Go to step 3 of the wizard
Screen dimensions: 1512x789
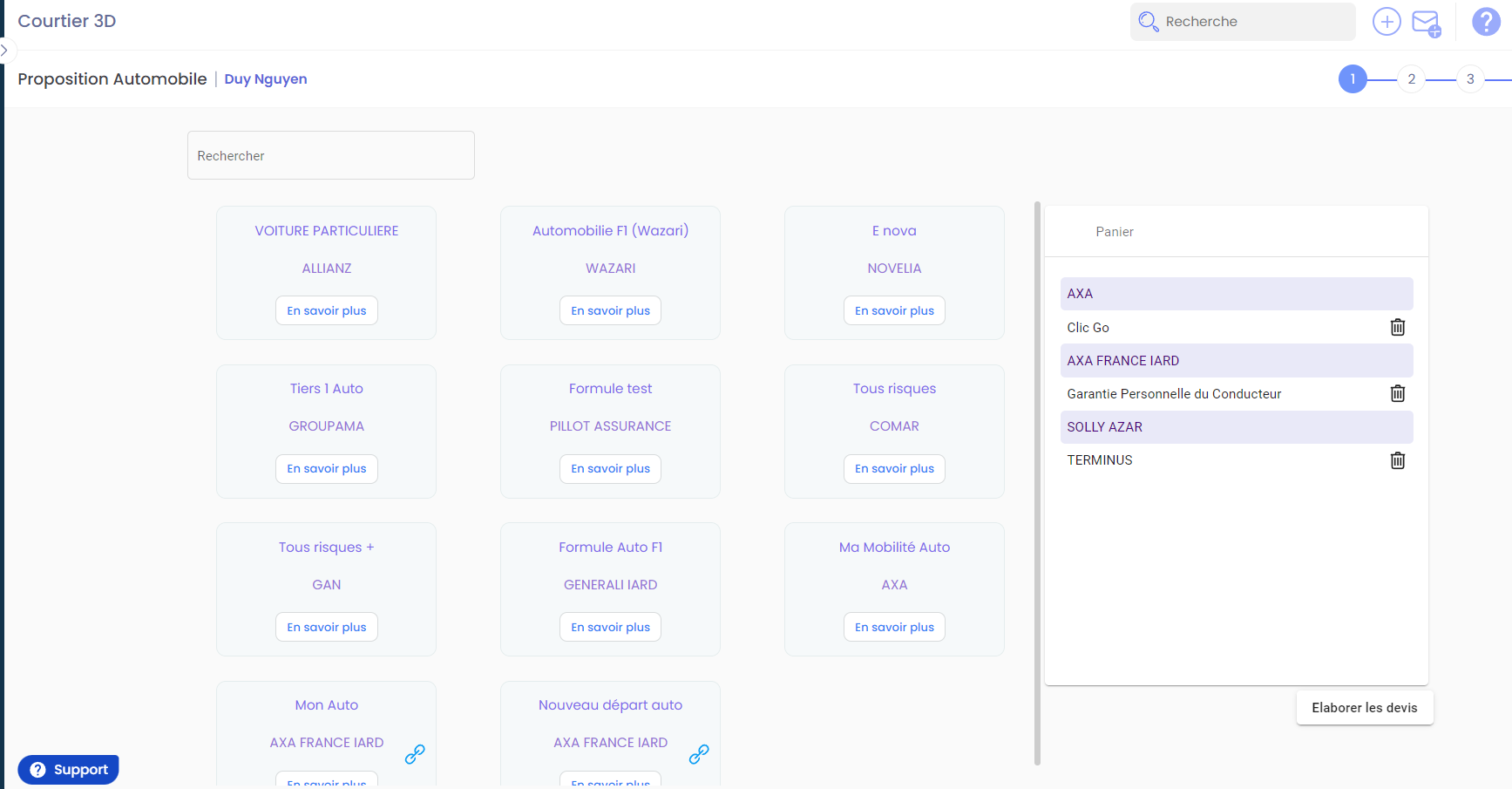[1470, 79]
